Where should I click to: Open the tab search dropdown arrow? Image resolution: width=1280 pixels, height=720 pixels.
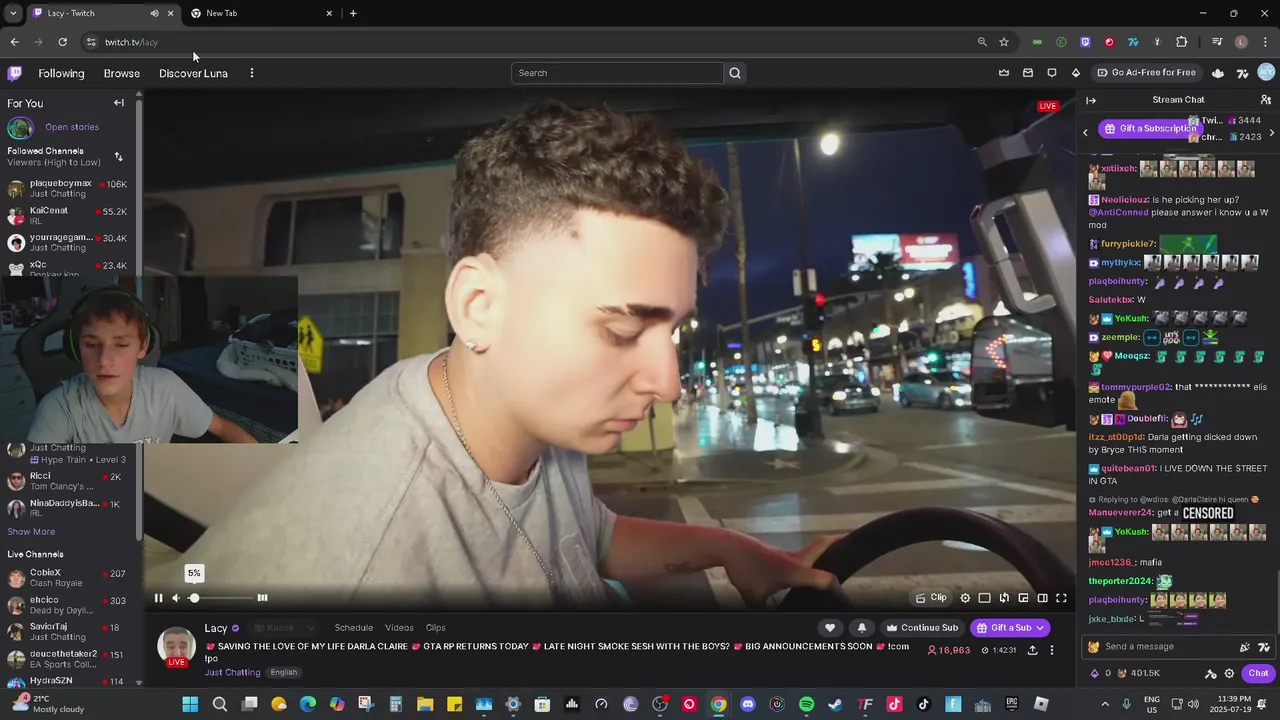coord(13,13)
